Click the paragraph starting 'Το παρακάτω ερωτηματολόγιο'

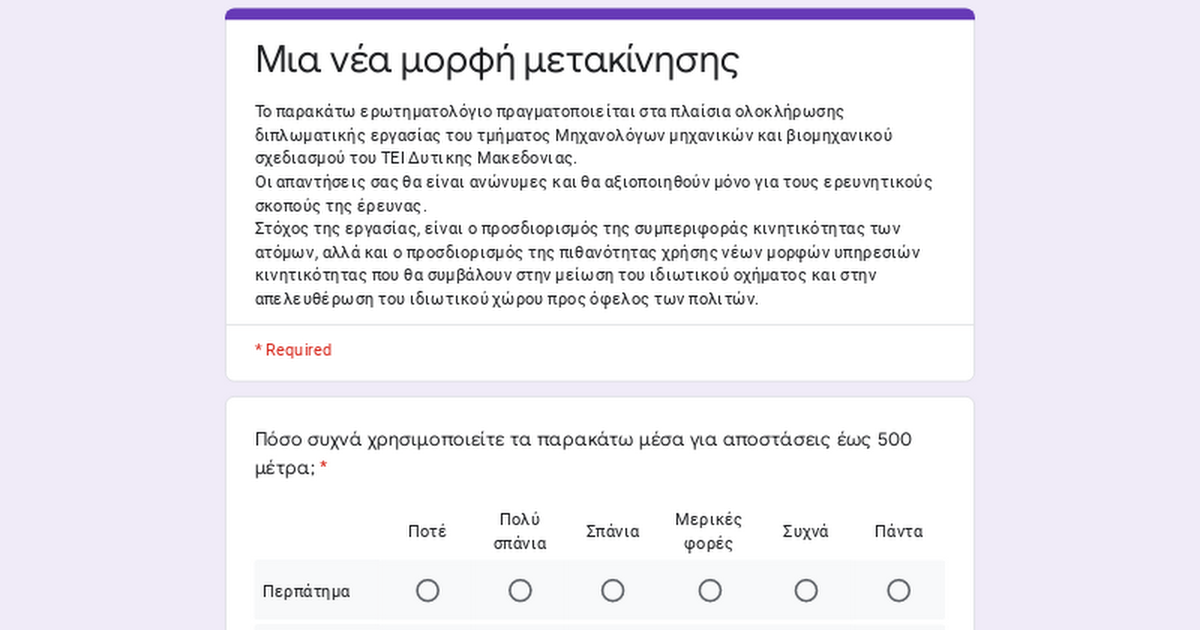(x=573, y=134)
